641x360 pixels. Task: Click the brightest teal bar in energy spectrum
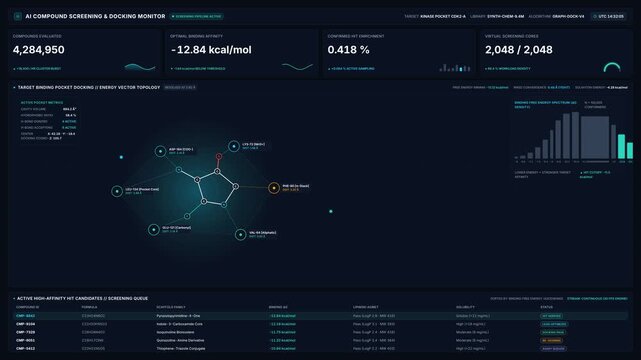[621, 146]
